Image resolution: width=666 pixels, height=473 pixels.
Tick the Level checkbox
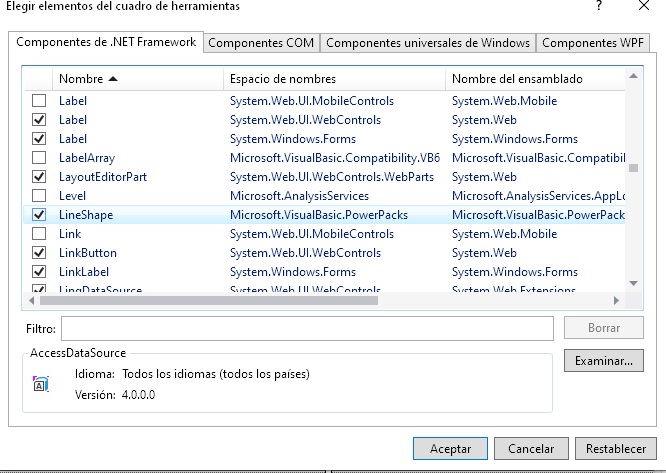pos(39,196)
